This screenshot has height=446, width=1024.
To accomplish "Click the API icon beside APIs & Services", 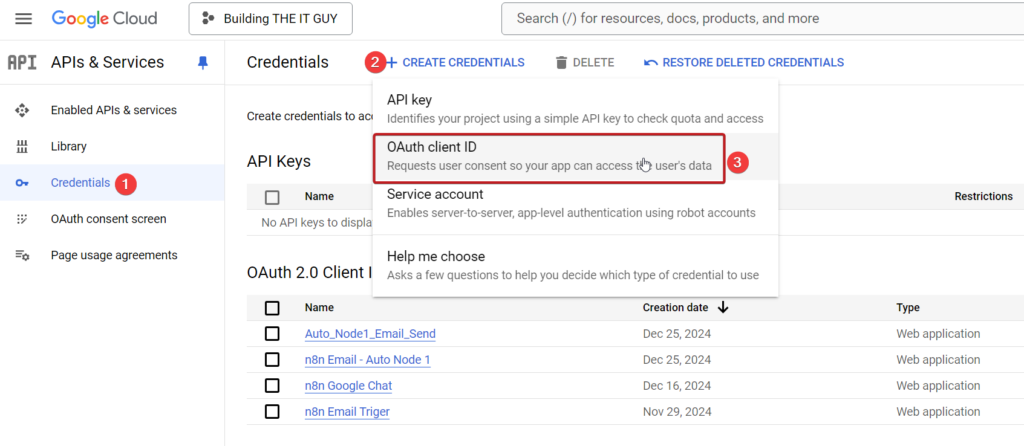I will click(22, 63).
